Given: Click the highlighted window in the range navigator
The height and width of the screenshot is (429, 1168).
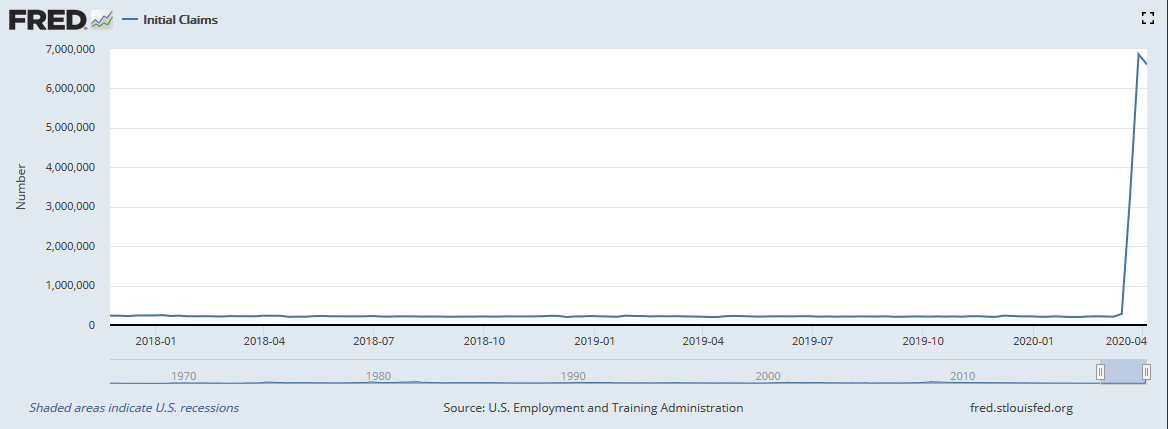Looking at the screenshot, I should click(1123, 372).
